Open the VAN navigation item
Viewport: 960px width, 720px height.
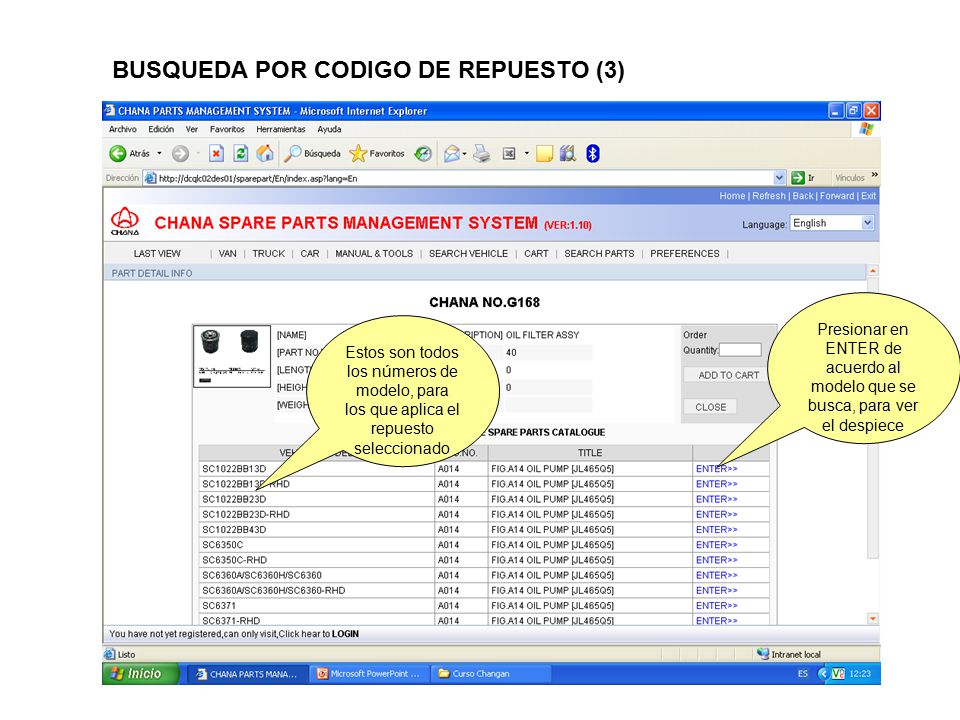[227, 253]
